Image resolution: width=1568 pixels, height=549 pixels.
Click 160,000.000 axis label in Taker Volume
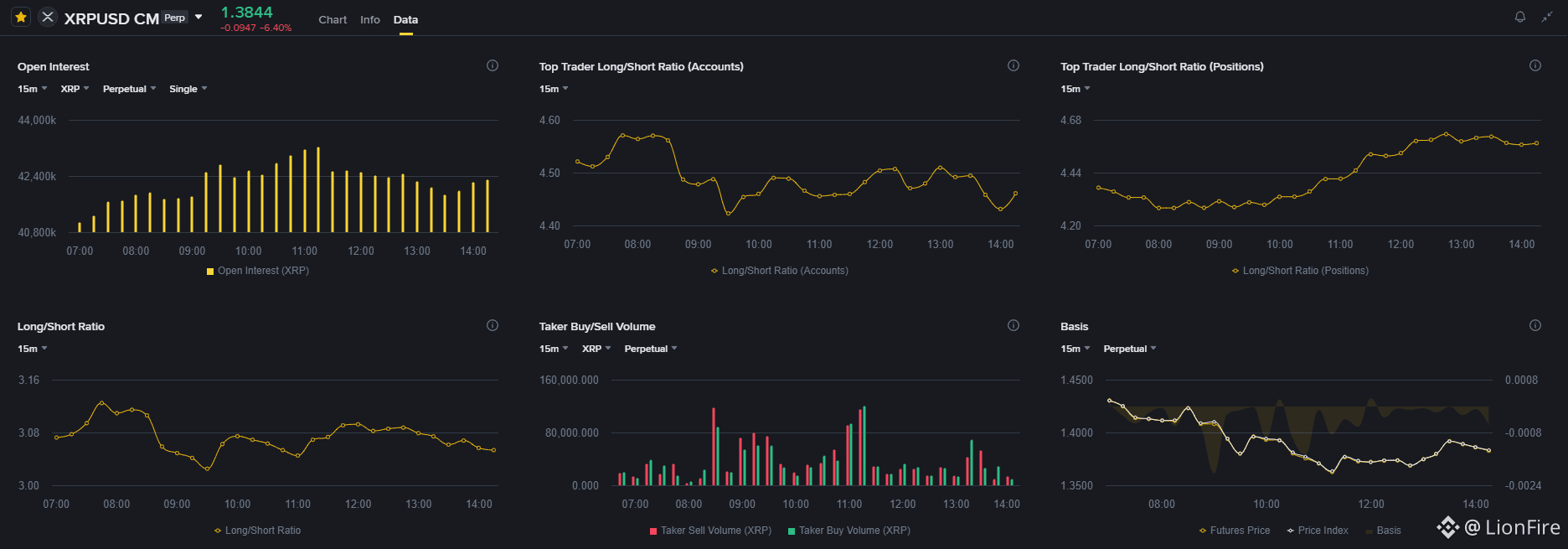[x=570, y=381]
